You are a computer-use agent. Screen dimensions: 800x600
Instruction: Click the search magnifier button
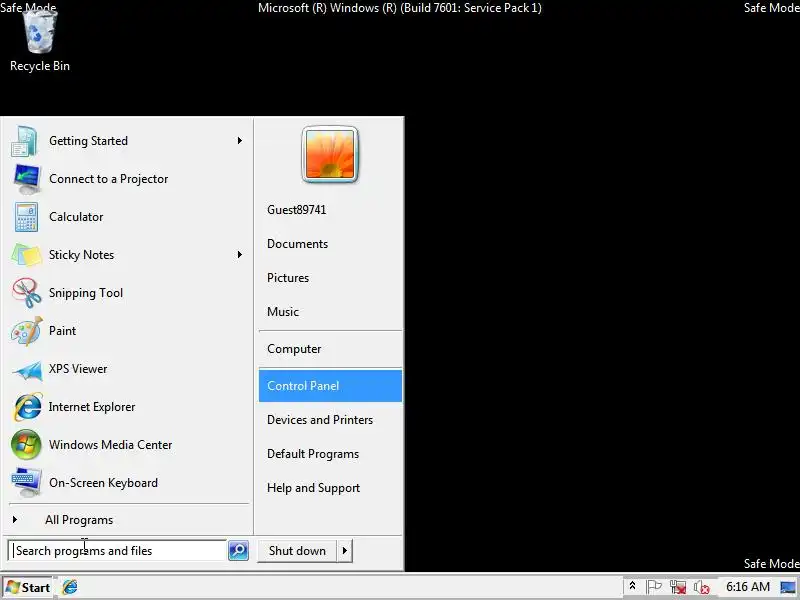pyautogui.click(x=238, y=551)
